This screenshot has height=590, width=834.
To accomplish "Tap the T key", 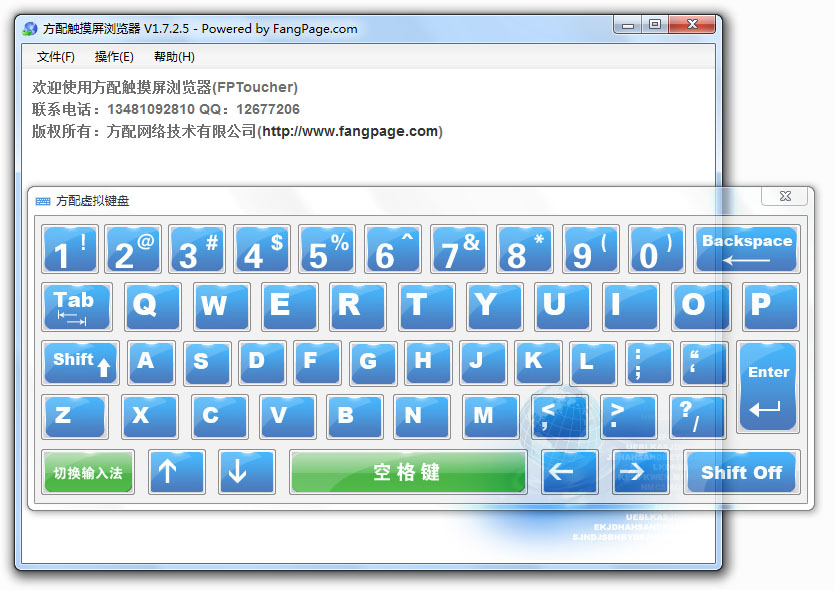I will pyautogui.click(x=427, y=307).
